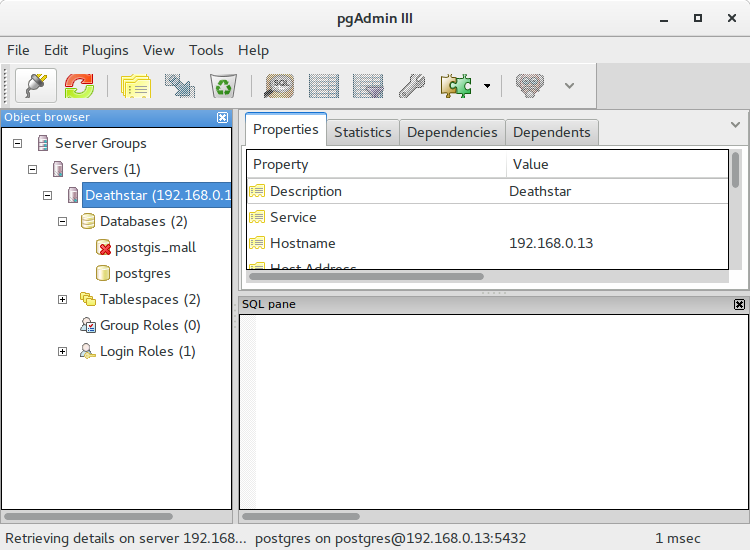Screen dimensions: 750x550
Task: Click the Value column header
Action: pos(617,165)
